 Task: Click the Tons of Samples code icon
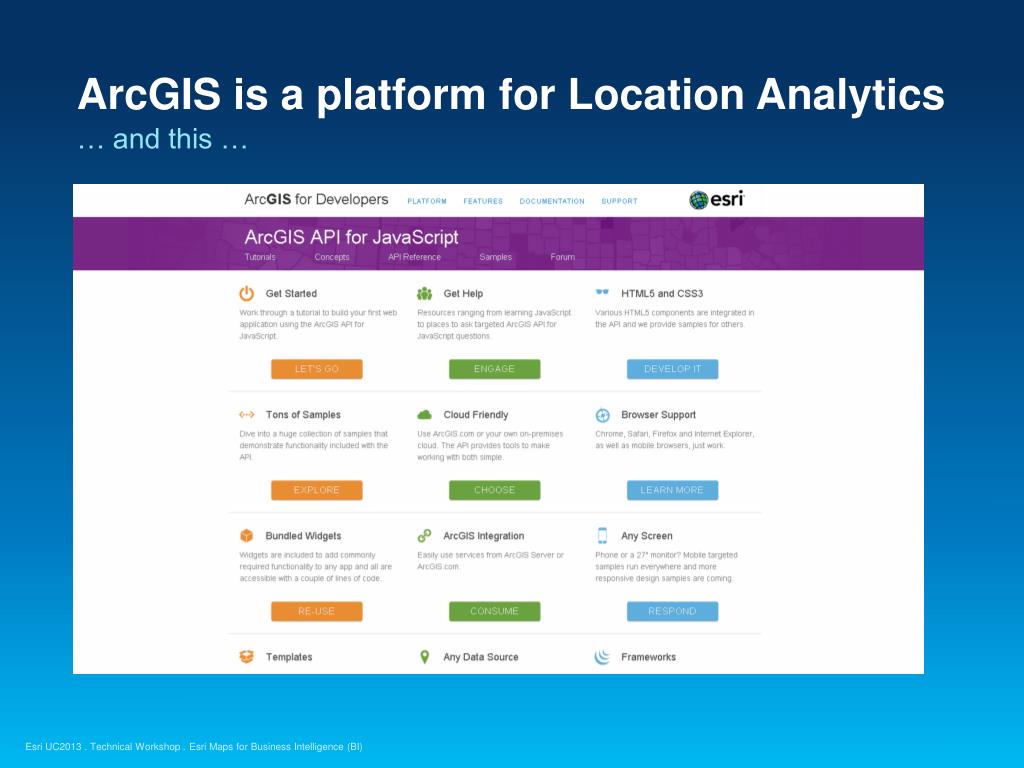(x=246, y=415)
